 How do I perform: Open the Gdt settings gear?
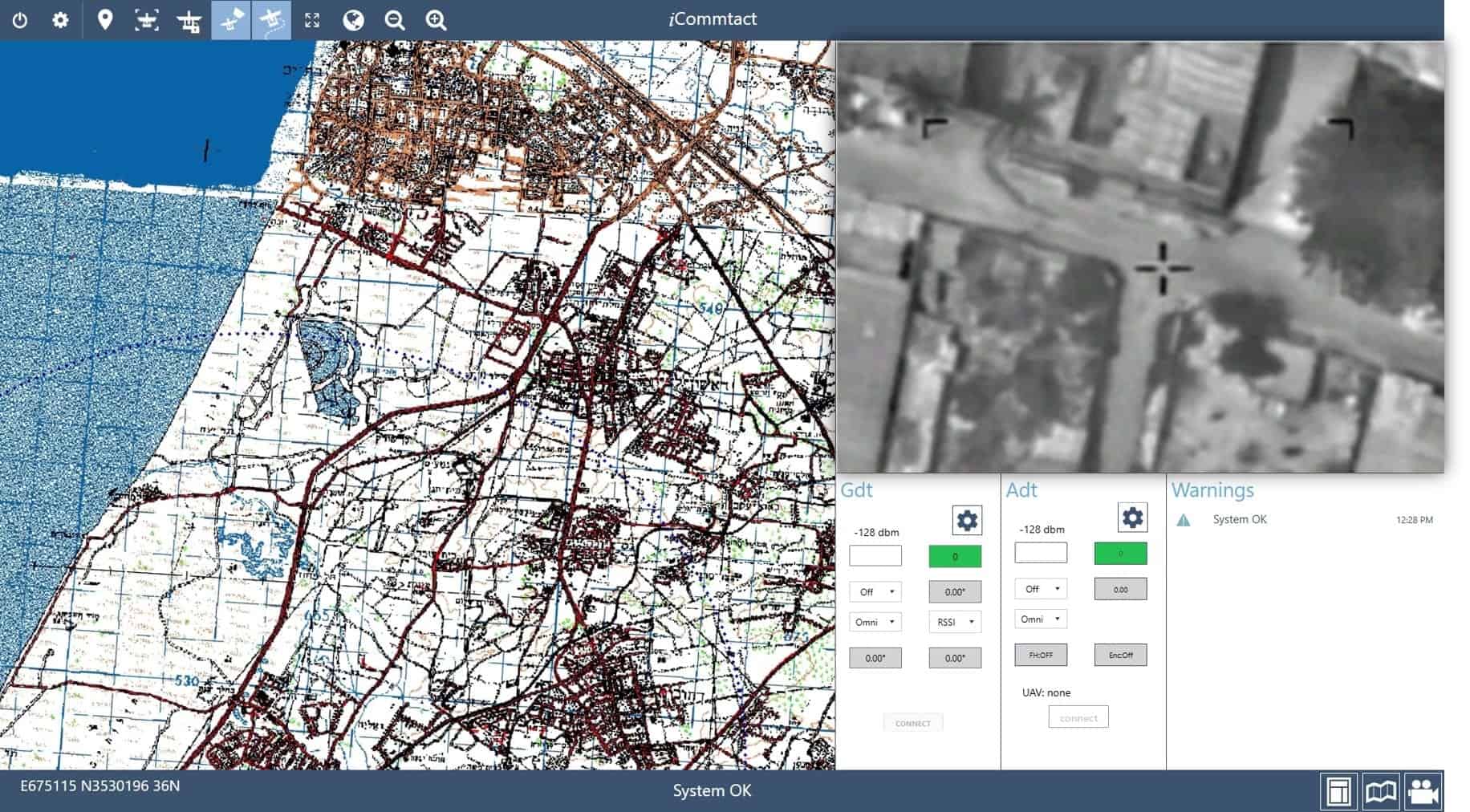[967, 520]
